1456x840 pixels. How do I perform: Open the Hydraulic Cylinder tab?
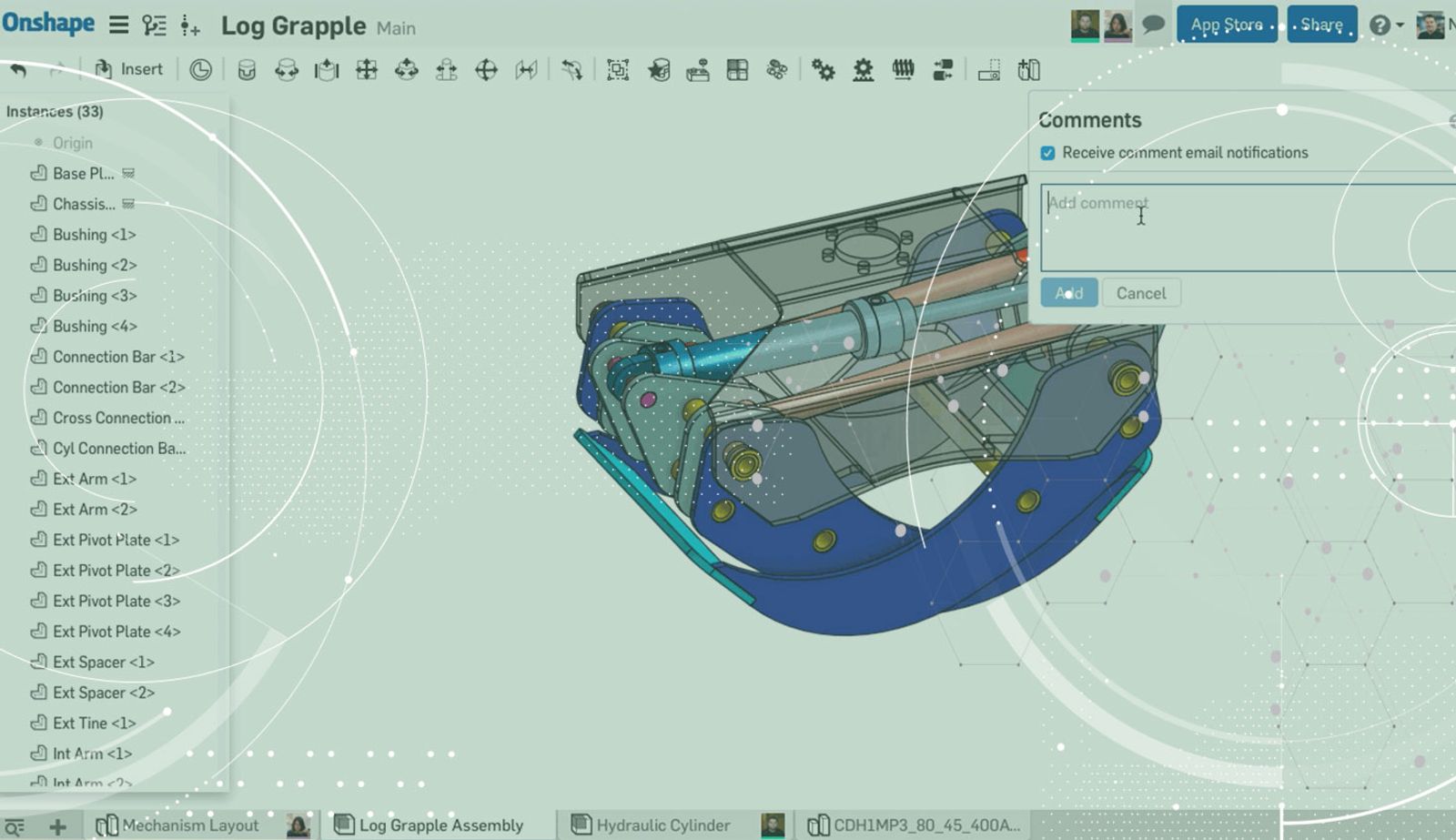tap(662, 825)
